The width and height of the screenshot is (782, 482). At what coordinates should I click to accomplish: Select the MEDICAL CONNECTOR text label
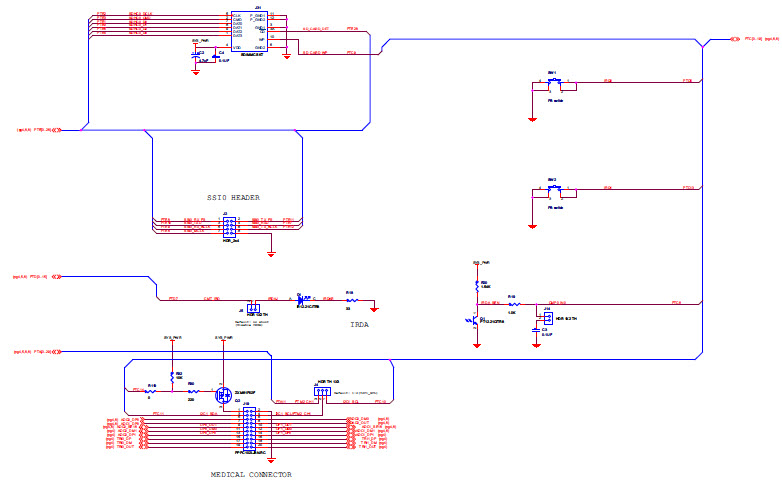point(251,474)
